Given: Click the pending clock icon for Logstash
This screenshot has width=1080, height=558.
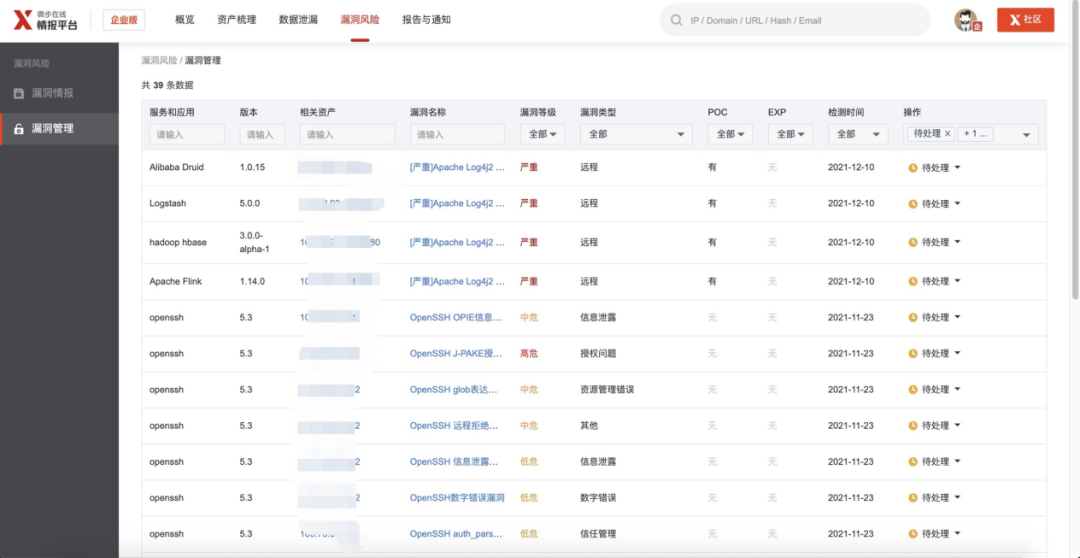Looking at the screenshot, I should coord(913,204).
